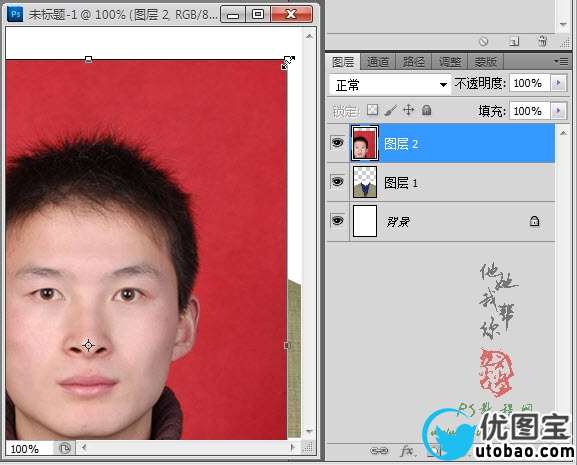Click the lock icon on the 背景 layer
This screenshot has width=577, height=465.
[x=534, y=221]
